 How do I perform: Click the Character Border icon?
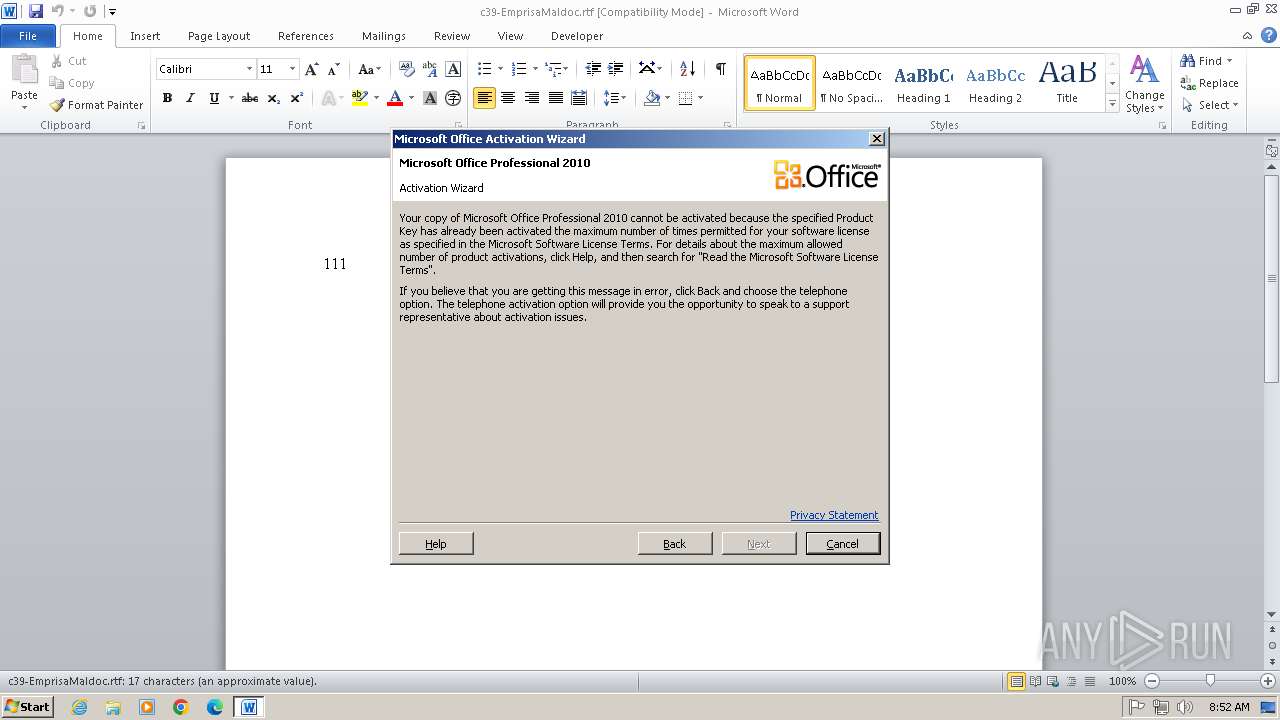pos(453,69)
